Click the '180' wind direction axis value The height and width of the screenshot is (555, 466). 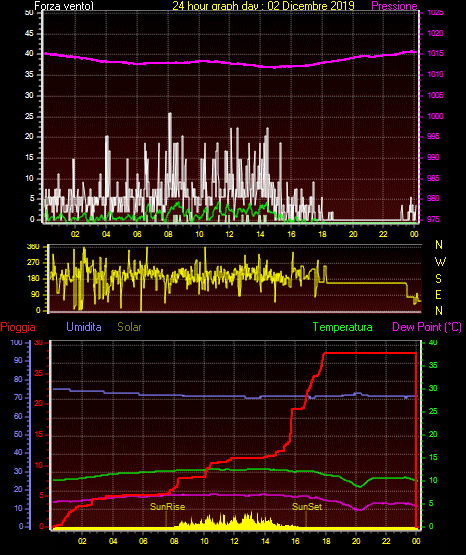pyautogui.click(x=33, y=279)
